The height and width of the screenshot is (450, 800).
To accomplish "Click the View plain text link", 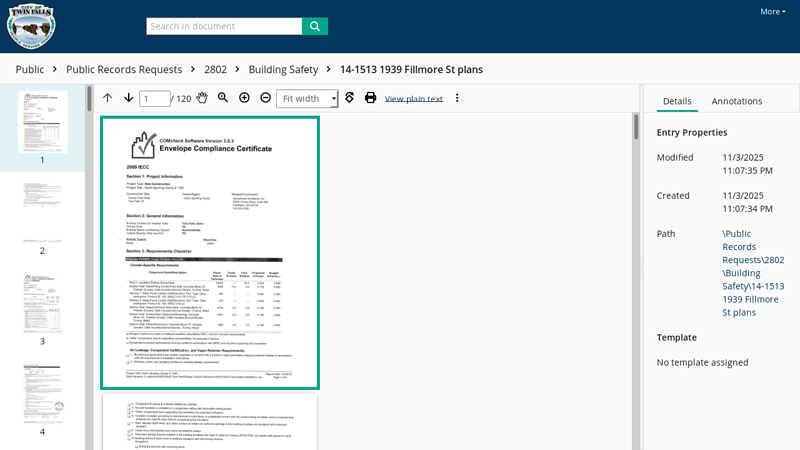I will 413,99.
